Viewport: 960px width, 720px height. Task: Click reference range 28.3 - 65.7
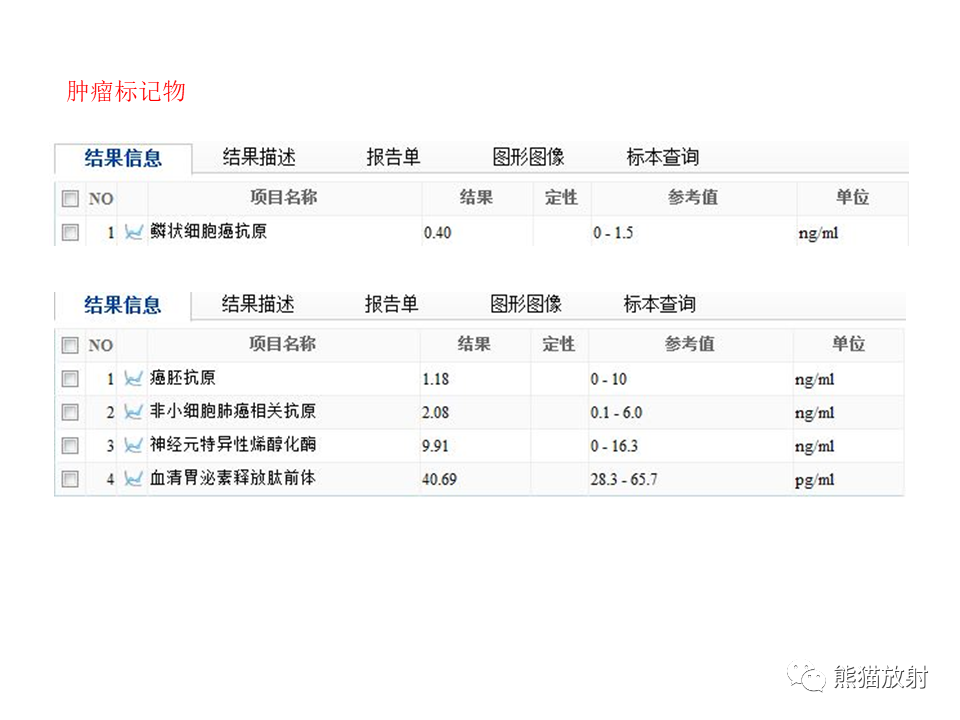[x=624, y=479]
